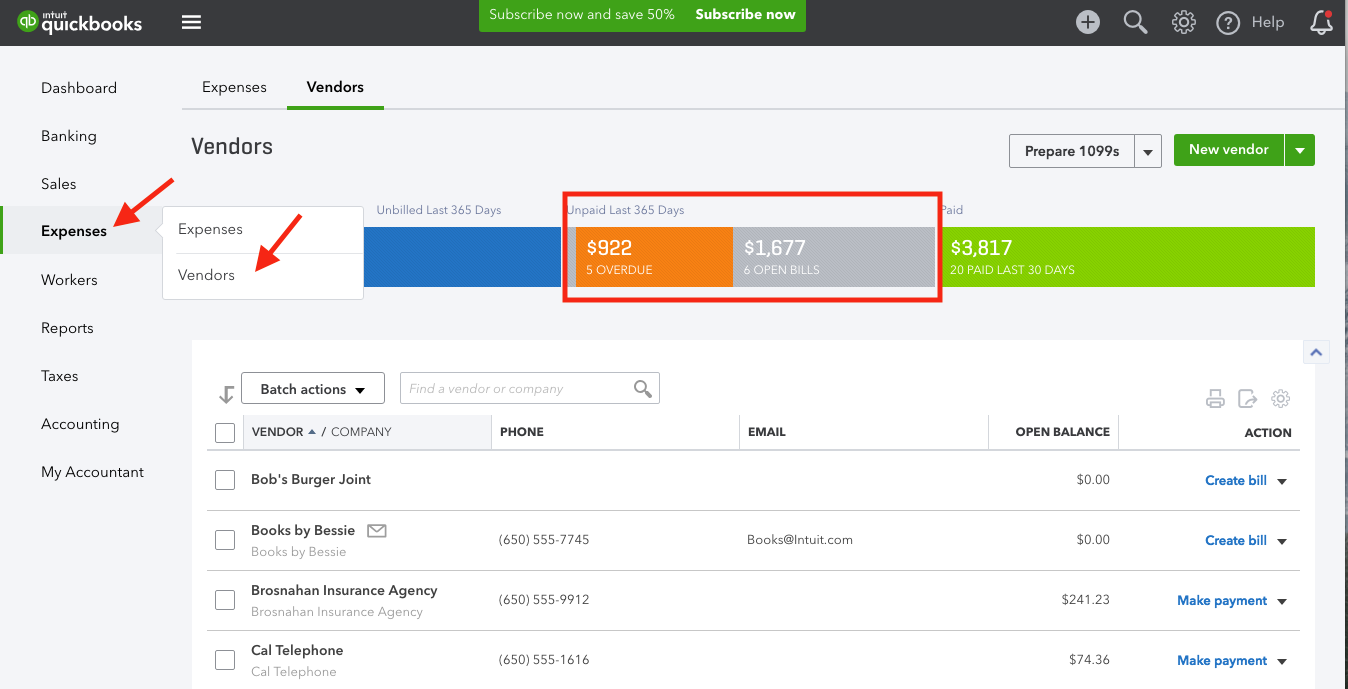1348x689 pixels.
Task: Open Expenses in the sidebar
Action: click(74, 231)
